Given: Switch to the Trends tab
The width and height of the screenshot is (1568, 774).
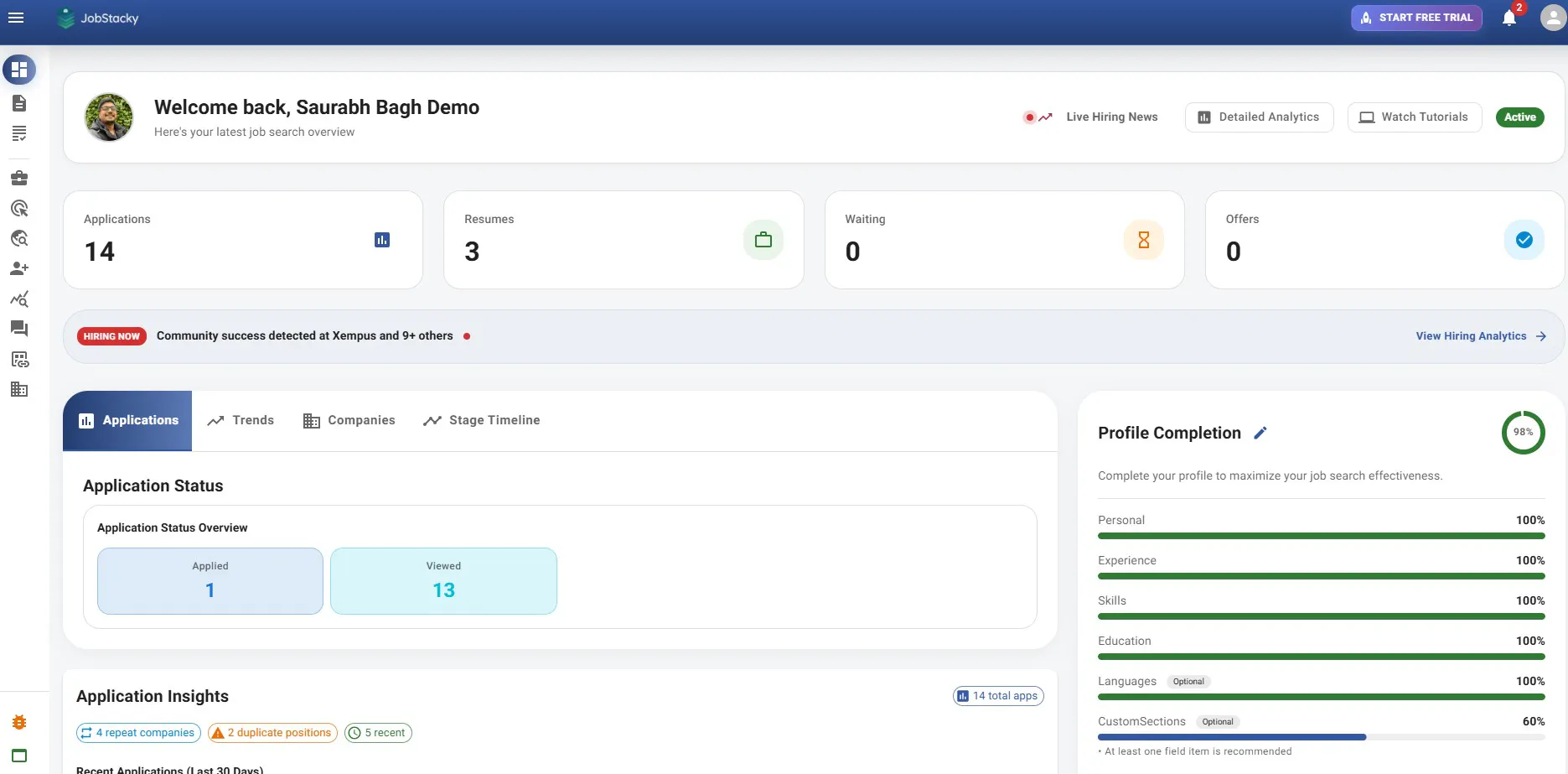Looking at the screenshot, I should point(241,421).
